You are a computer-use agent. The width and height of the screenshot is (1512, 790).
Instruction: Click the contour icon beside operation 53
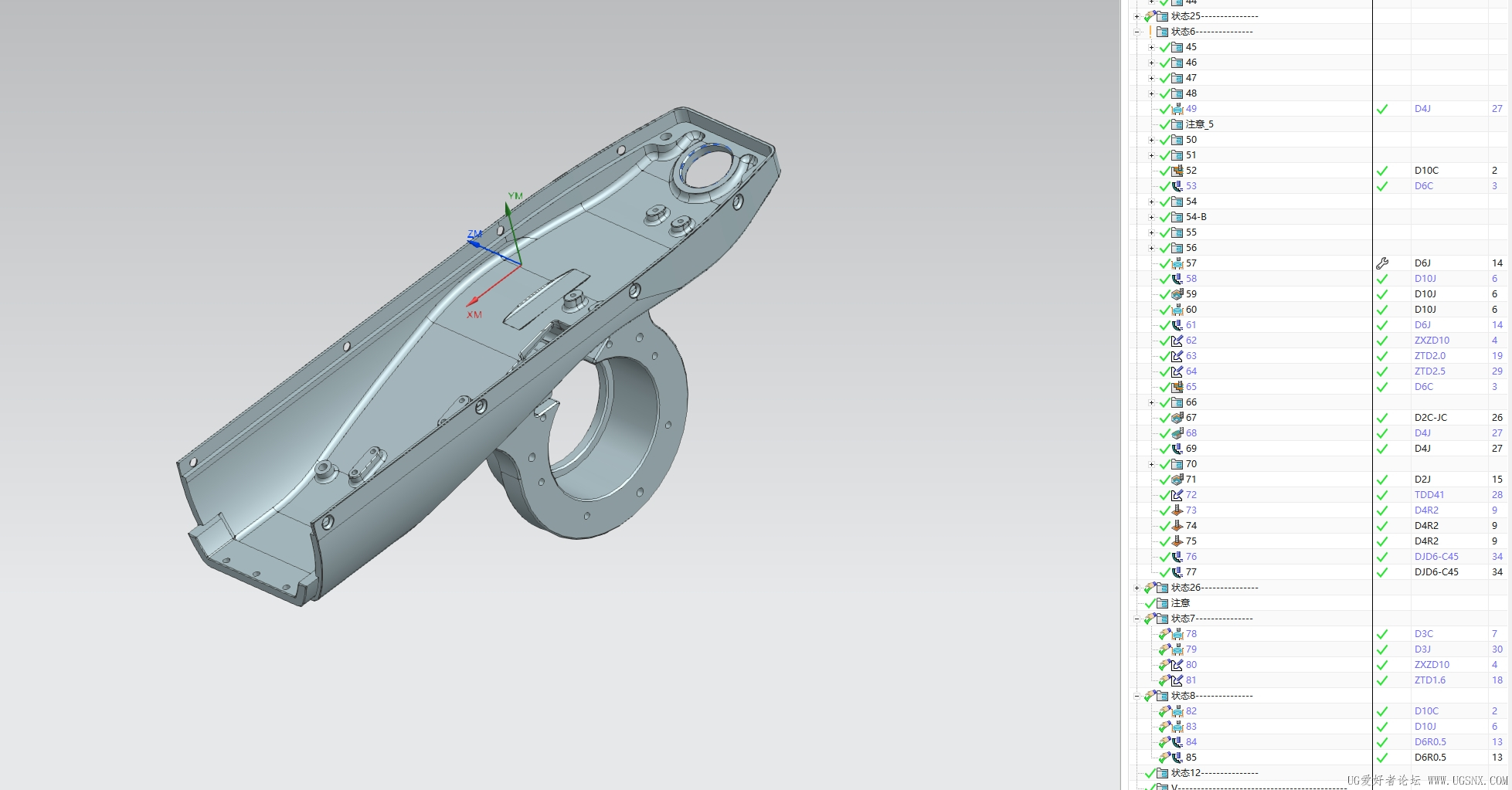pyautogui.click(x=1177, y=186)
